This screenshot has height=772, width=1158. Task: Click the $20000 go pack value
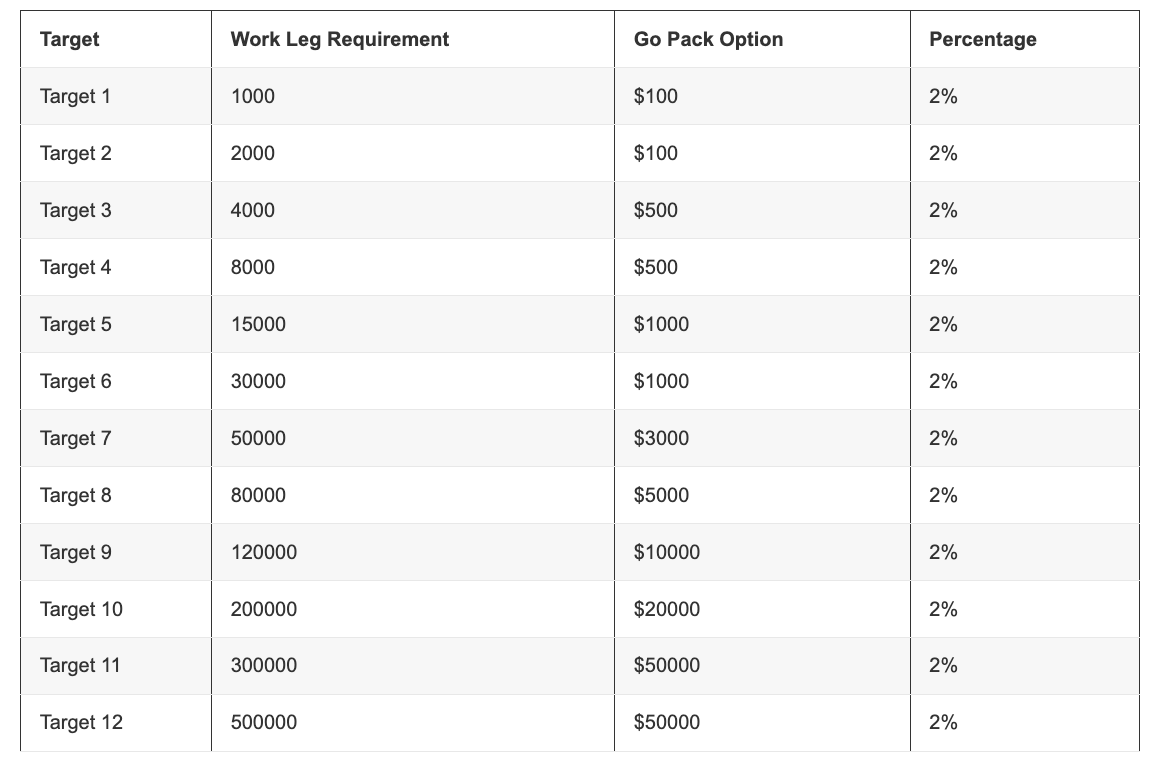tap(667, 609)
